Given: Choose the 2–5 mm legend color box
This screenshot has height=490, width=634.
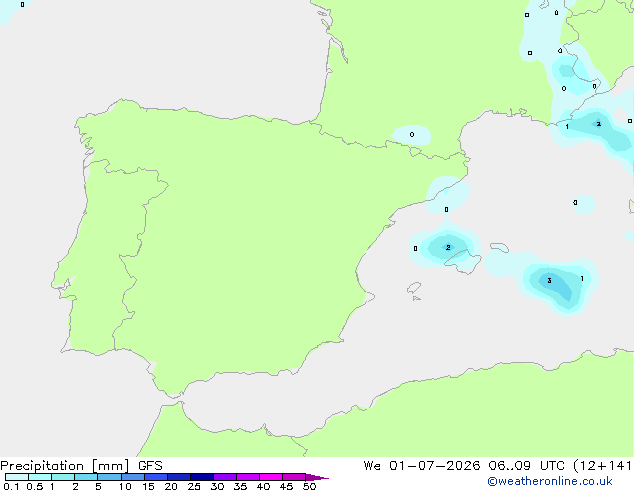Looking at the screenshot, I should point(86,477).
